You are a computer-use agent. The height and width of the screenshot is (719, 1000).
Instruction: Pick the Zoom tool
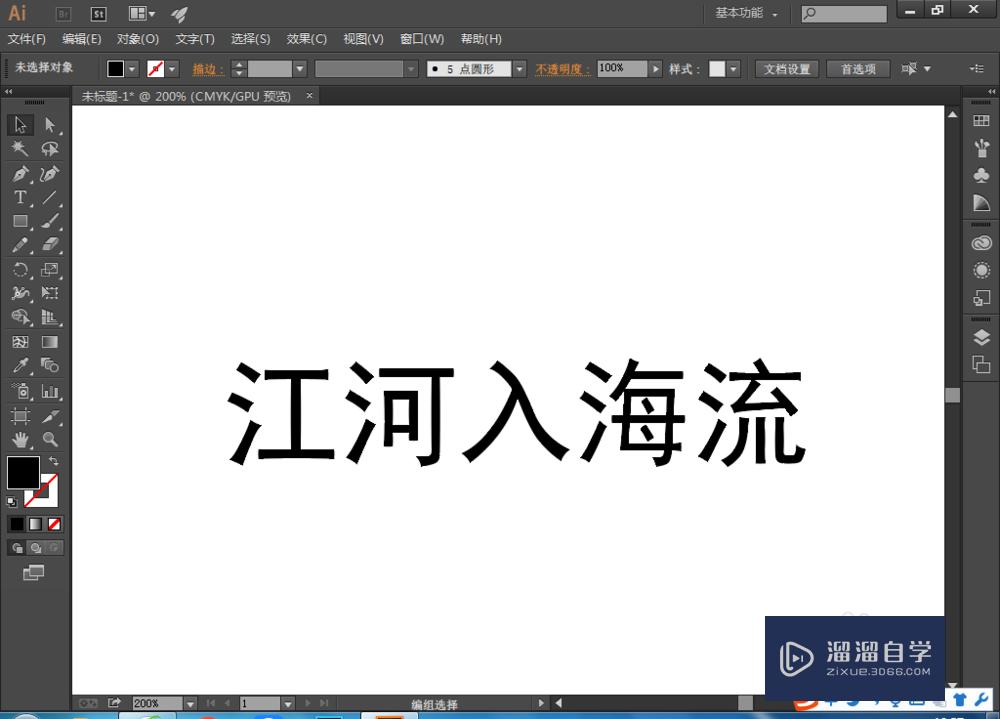pyautogui.click(x=50, y=439)
